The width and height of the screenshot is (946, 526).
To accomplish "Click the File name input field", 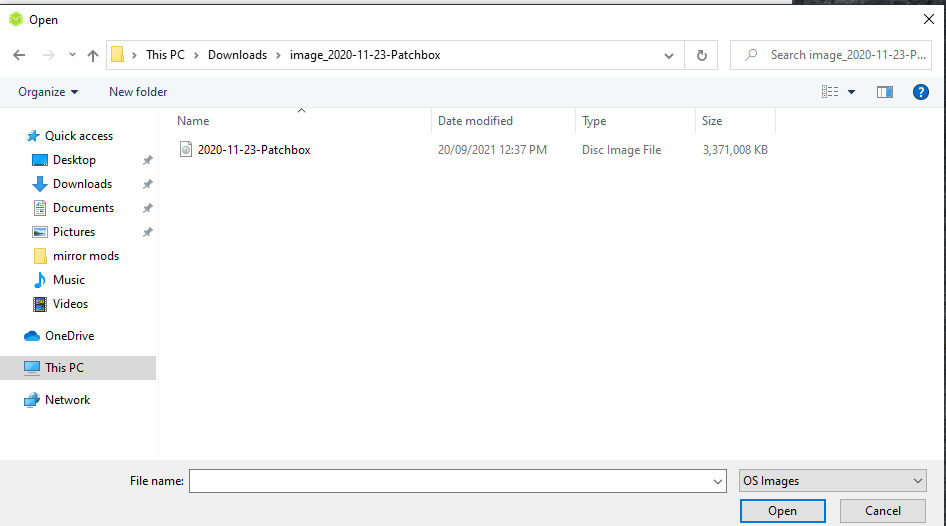I will tap(450, 481).
